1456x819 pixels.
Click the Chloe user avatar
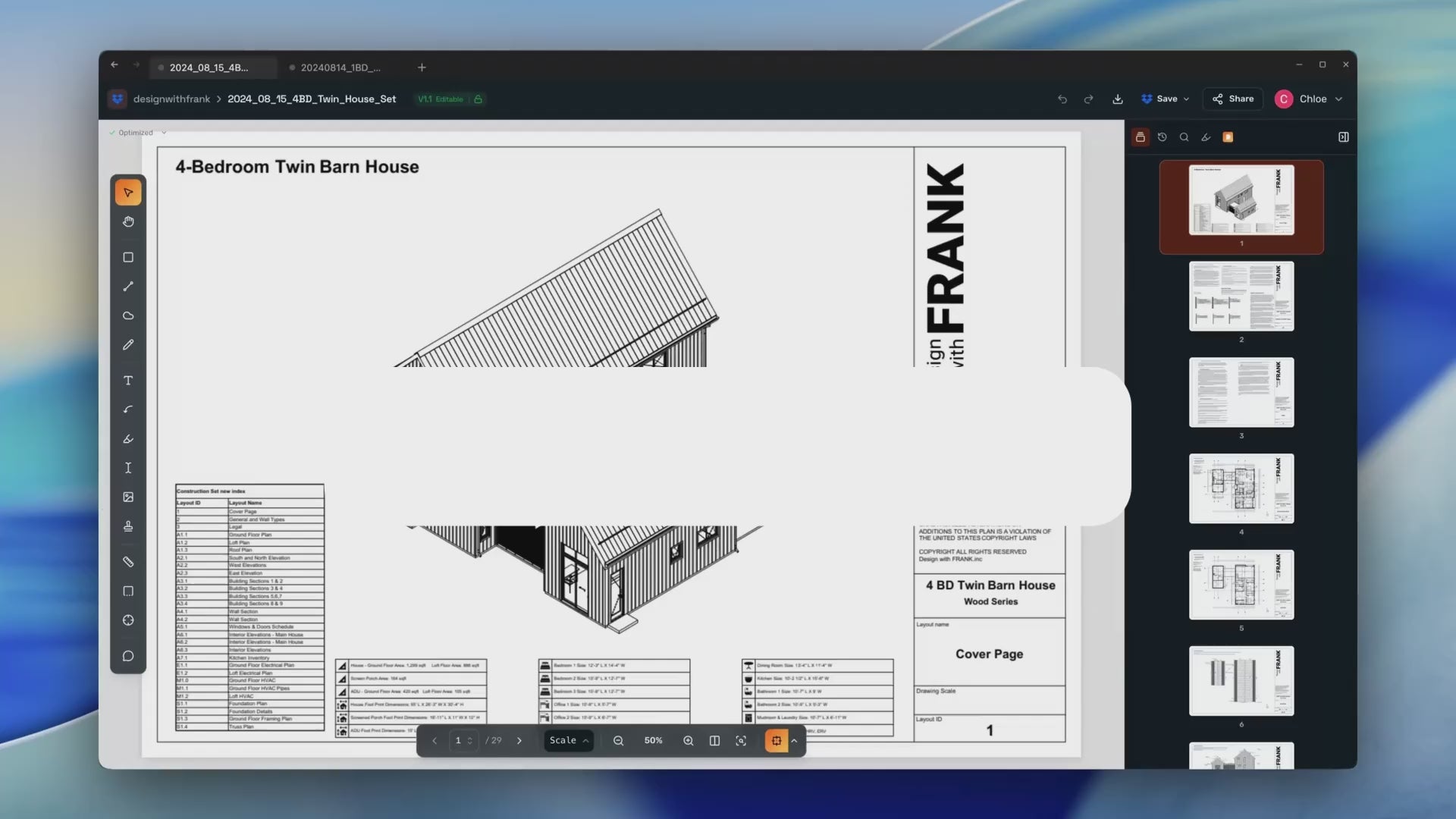[x=1284, y=99]
